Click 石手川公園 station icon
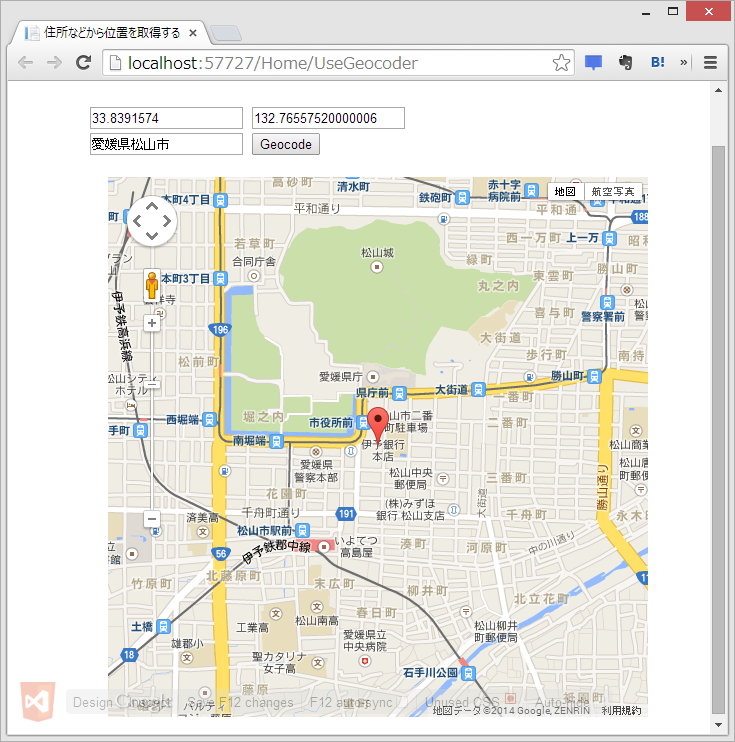 tap(468, 673)
